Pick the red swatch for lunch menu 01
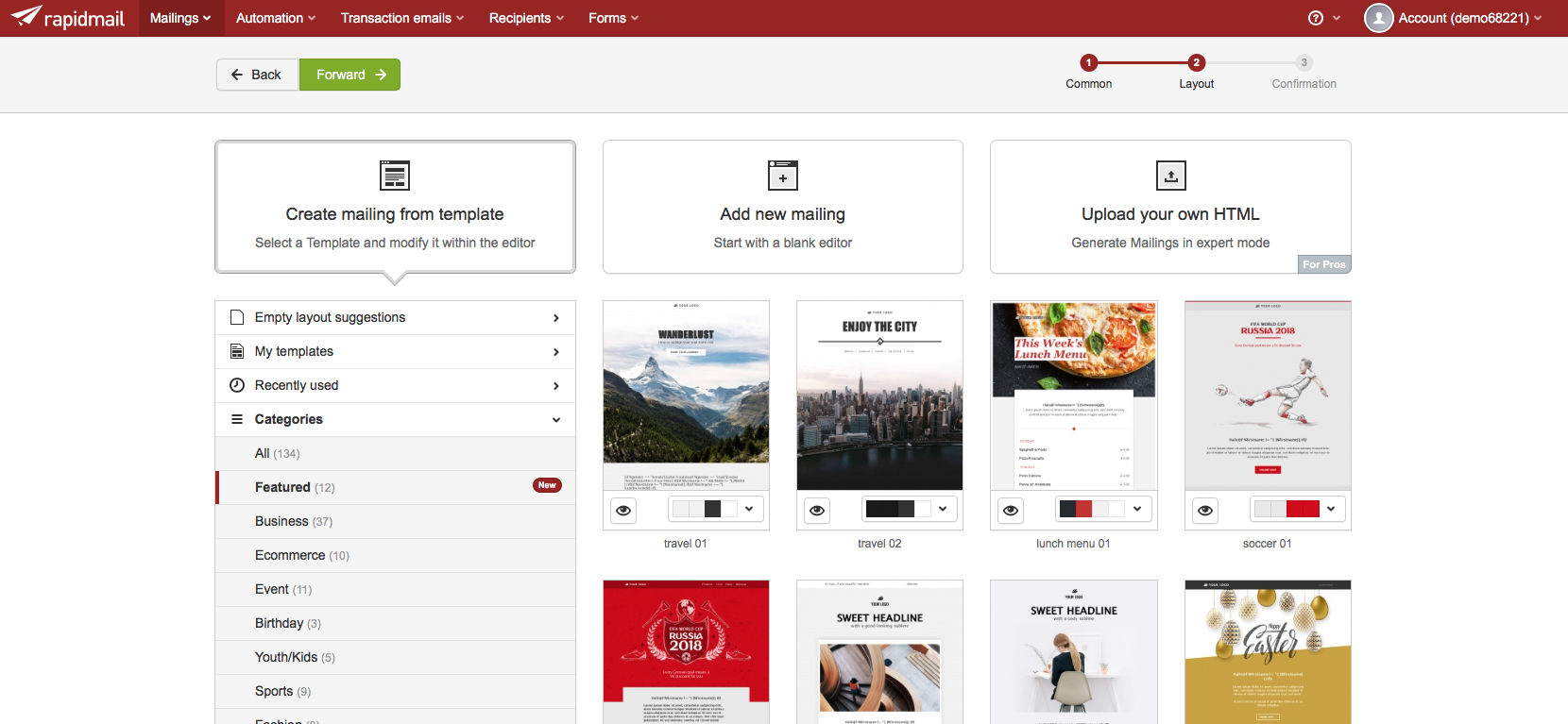 [x=1084, y=509]
